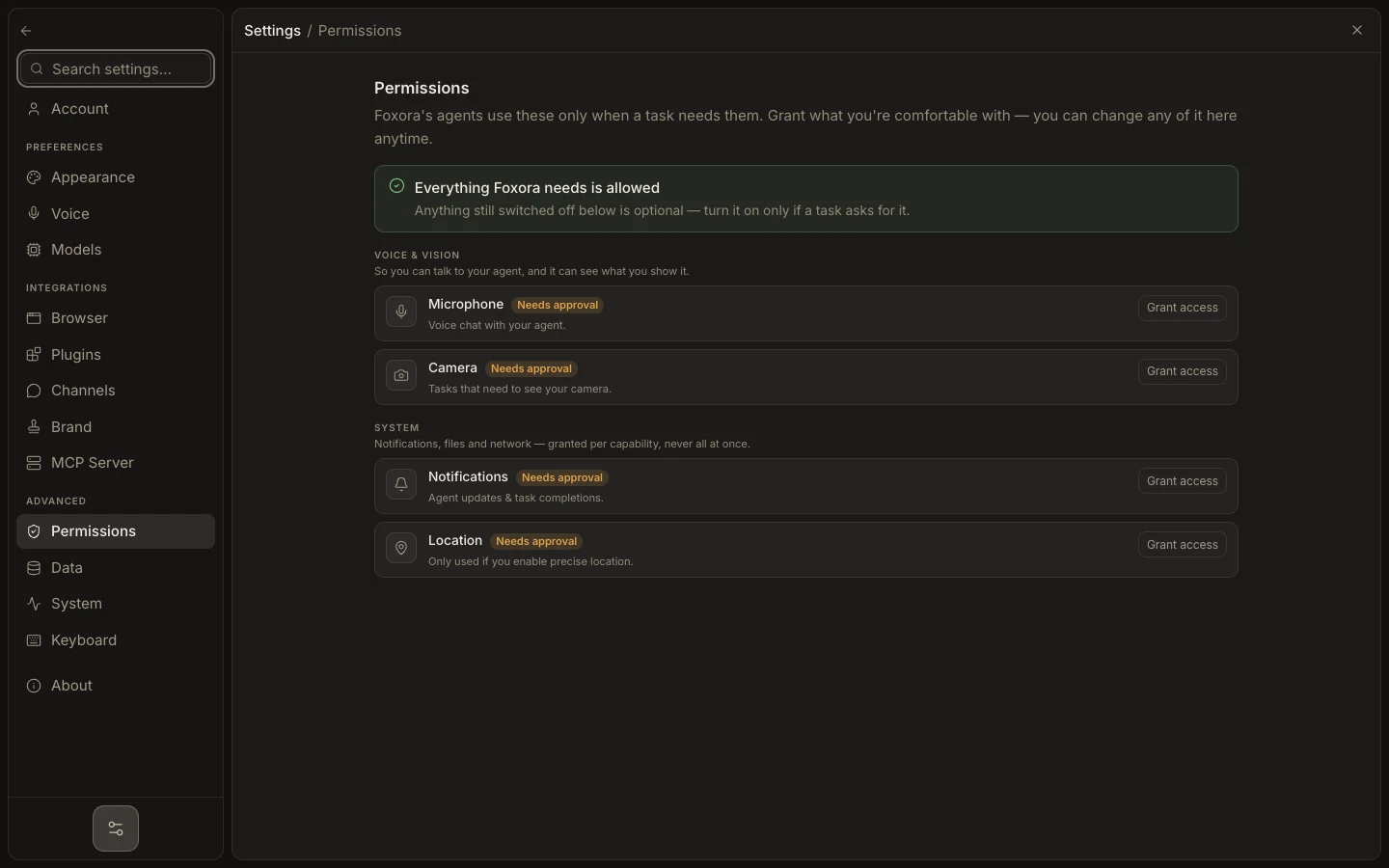Grant access for Notifications
Image resolution: width=1389 pixels, height=868 pixels.
click(x=1183, y=481)
